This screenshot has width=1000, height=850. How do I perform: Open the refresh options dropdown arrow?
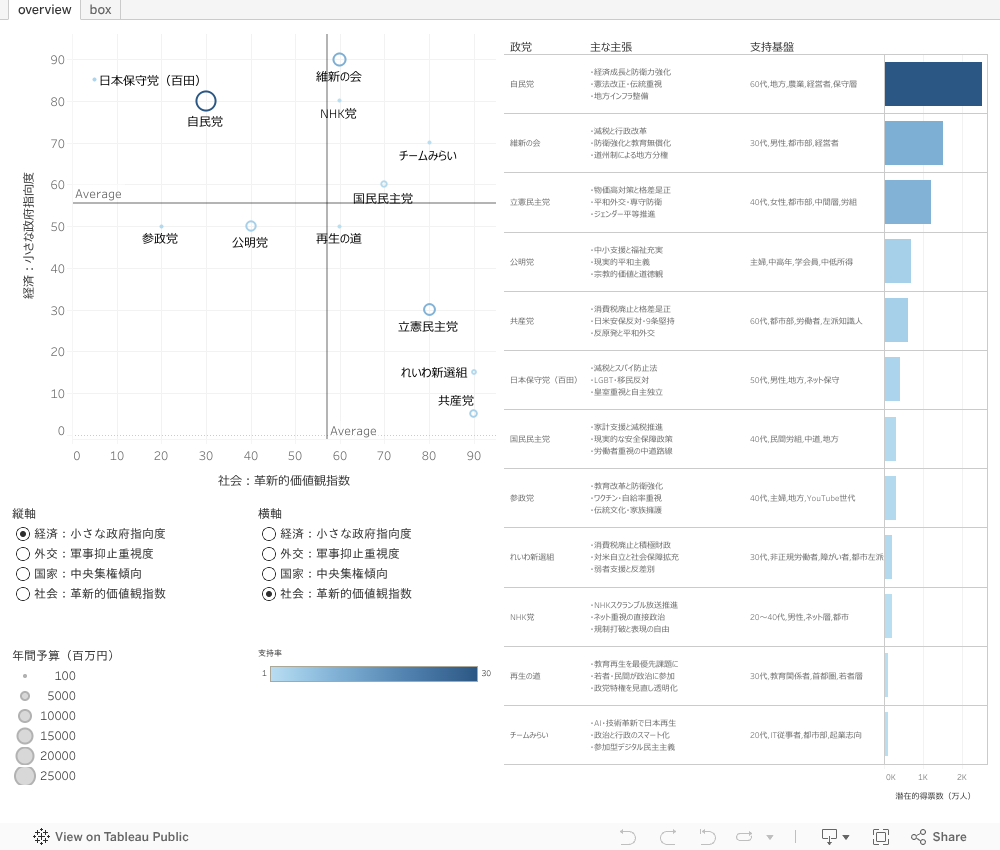tap(770, 837)
